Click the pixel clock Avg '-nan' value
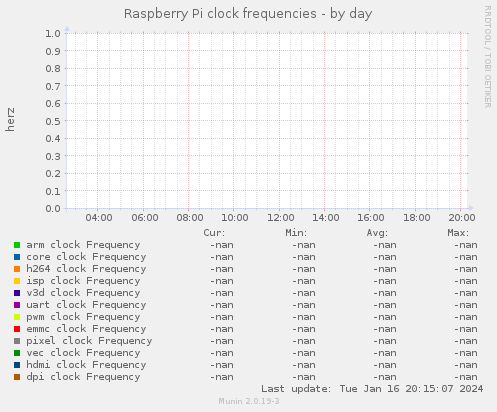 click(x=385, y=341)
